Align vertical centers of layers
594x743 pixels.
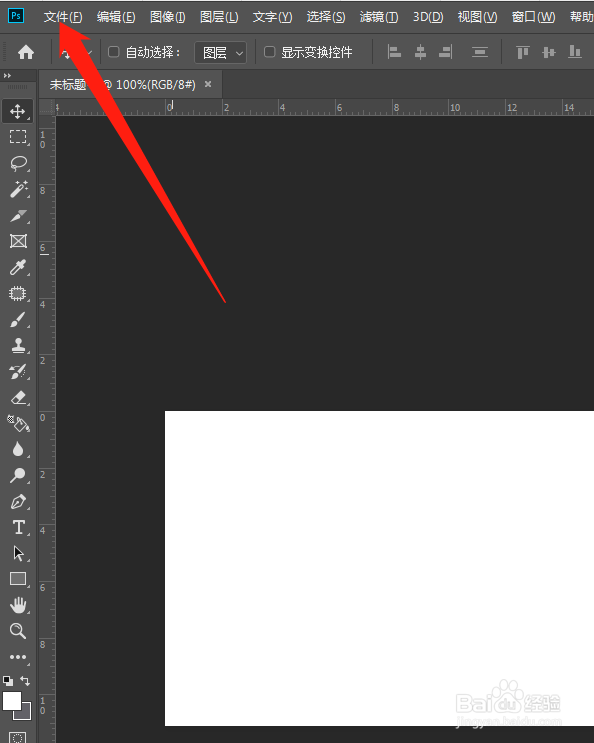(549, 52)
